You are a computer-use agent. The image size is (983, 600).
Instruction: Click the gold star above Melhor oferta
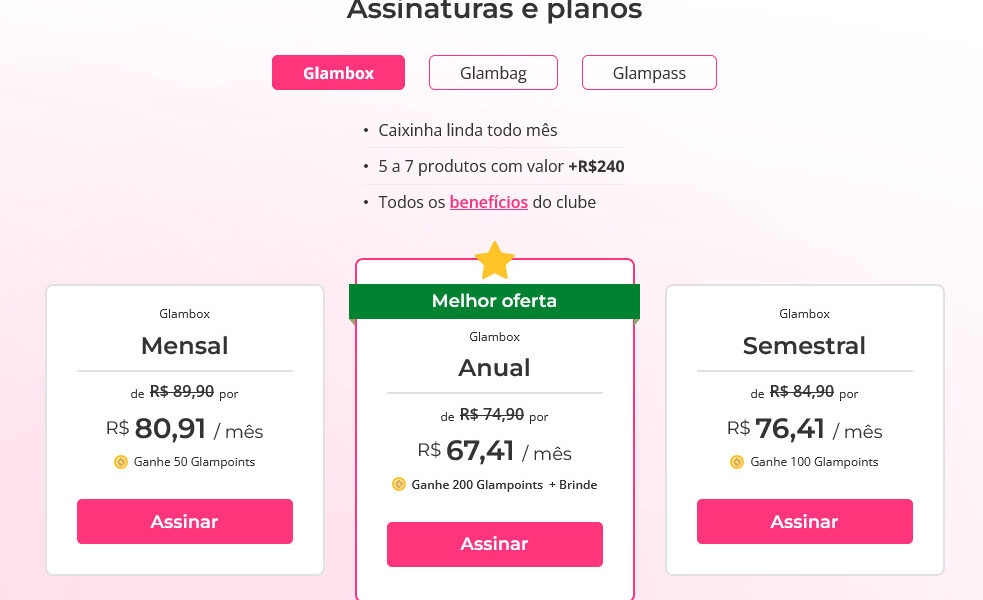coord(495,260)
